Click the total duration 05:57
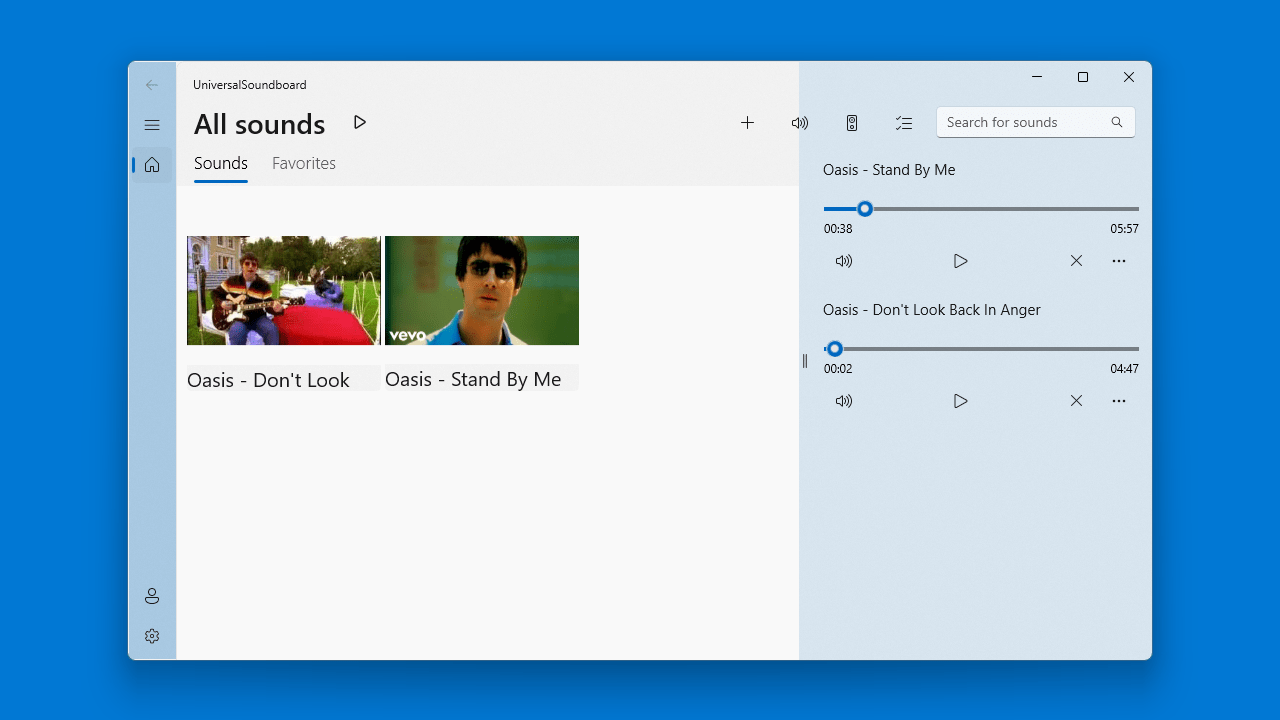1280x720 pixels. click(x=1124, y=229)
